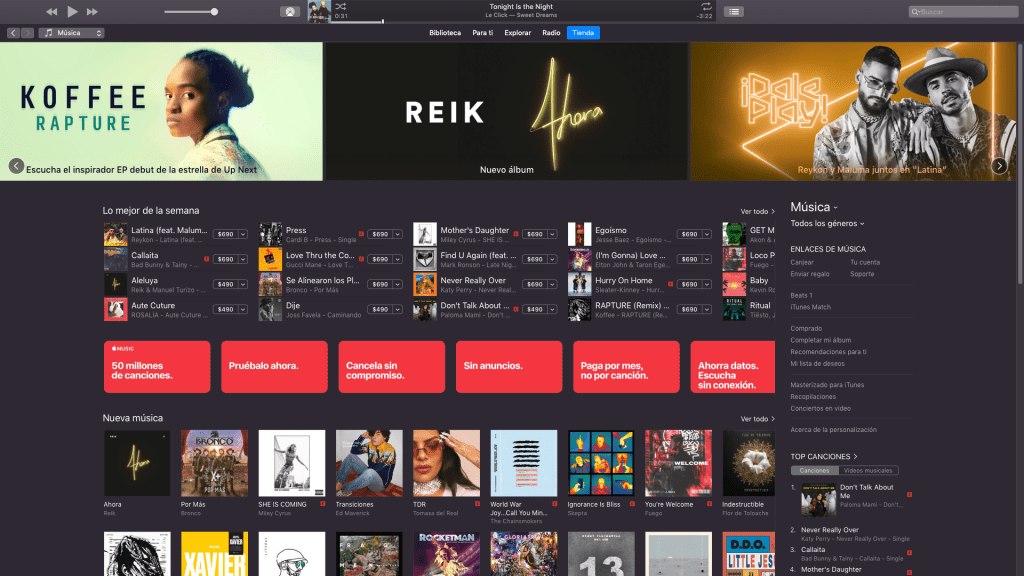Open the Explorar tab

517,33
